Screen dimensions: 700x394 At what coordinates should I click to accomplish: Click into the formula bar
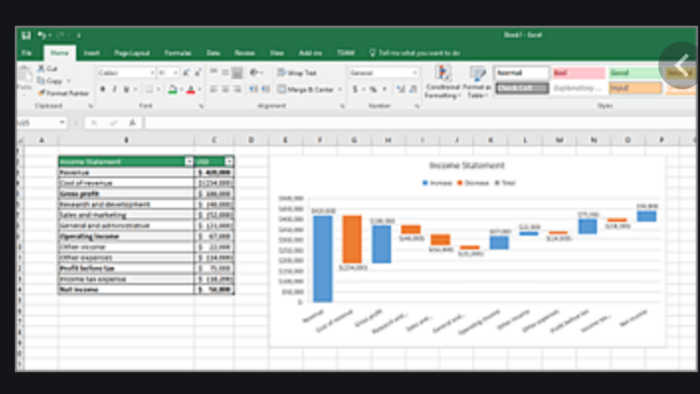click(x=420, y=123)
